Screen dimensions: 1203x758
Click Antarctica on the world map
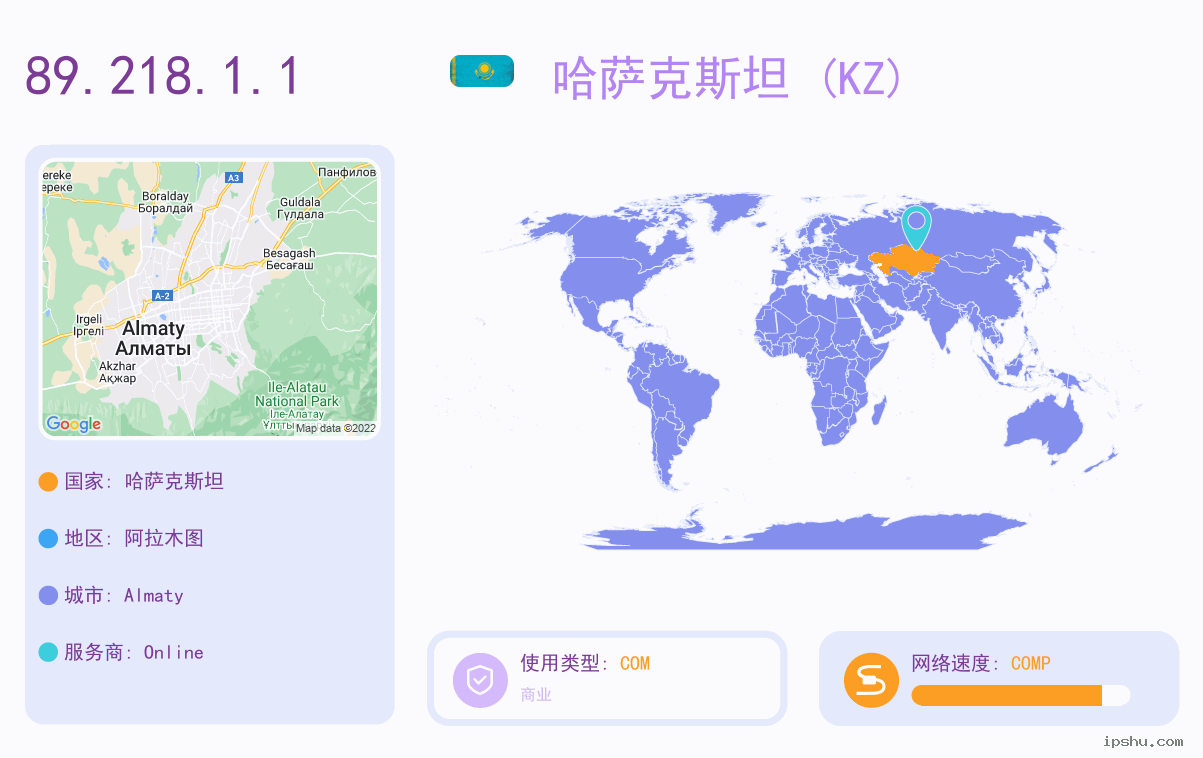click(805, 530)
